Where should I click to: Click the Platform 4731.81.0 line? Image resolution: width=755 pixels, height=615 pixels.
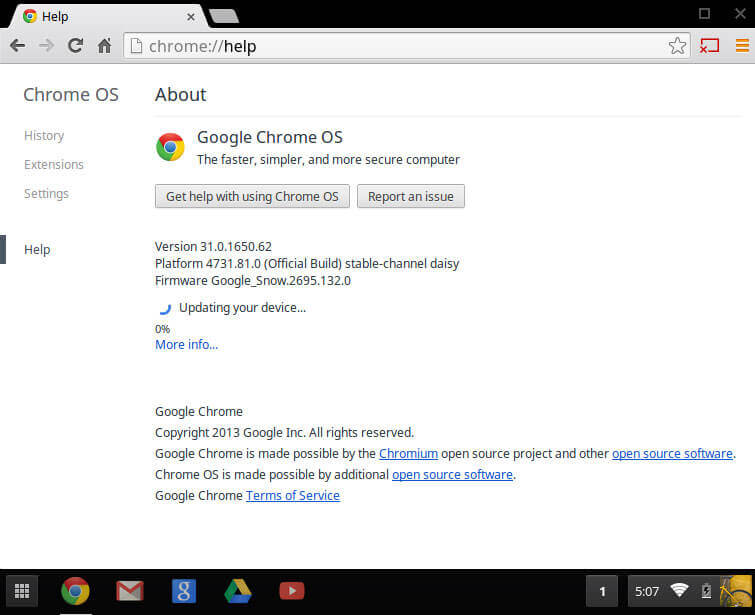(307, 264)
